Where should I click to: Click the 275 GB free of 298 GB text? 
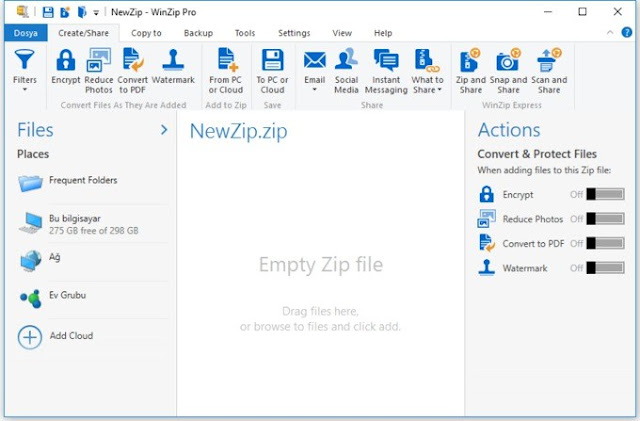point(94,231)
